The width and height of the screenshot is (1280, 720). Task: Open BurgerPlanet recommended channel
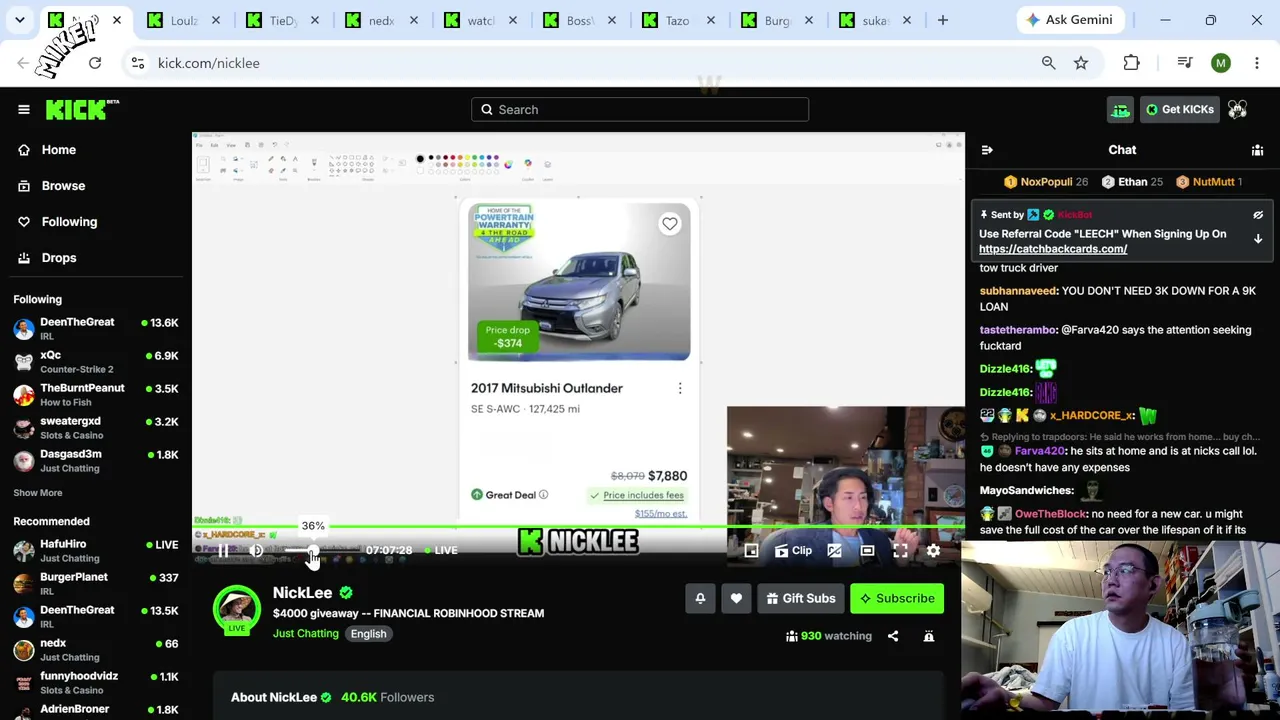tap(96, 584)
